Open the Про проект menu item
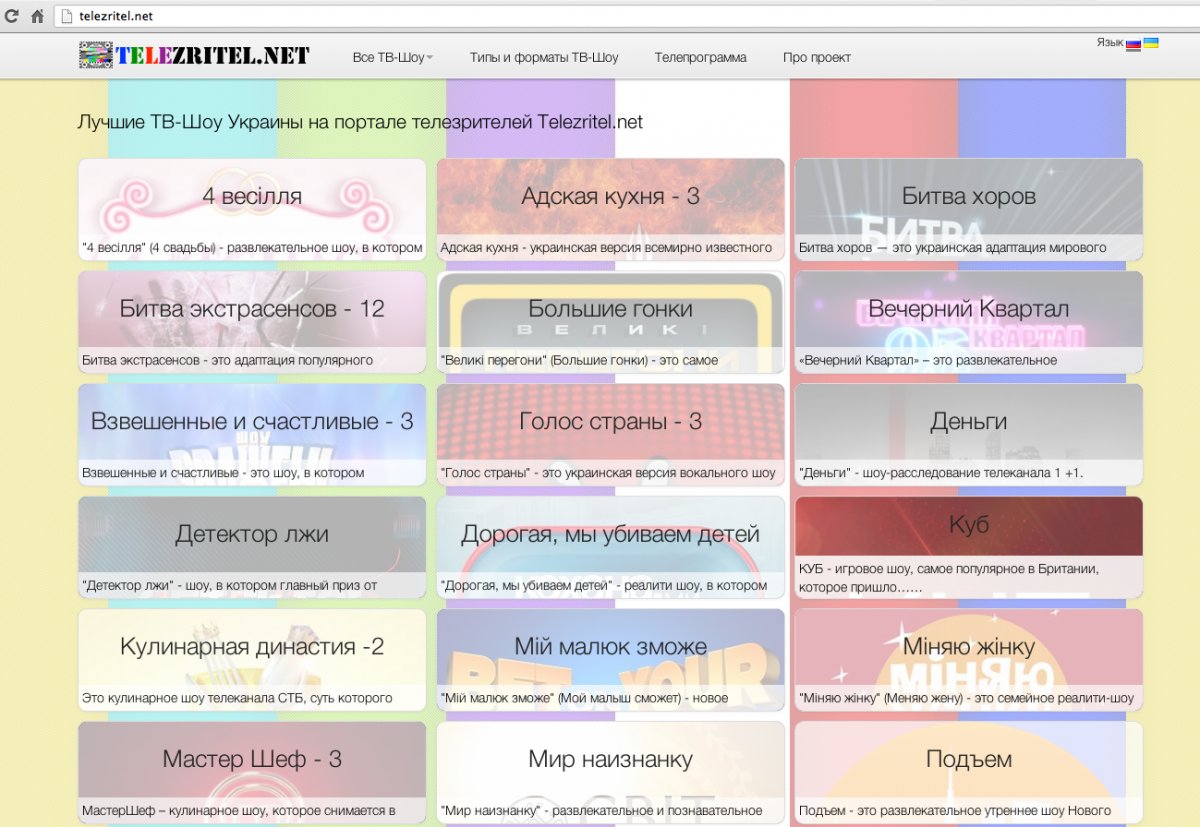Screen dimensions: 1200x827 [817, 58]
